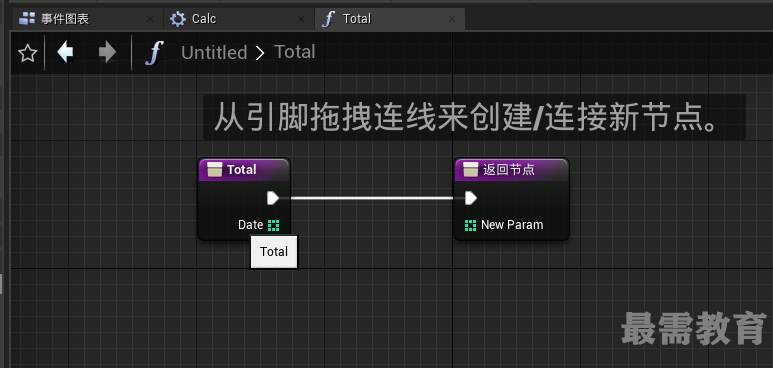The width and height of the screenshot is (773, 368).
Task: Close the 事件图表 tab
Action: pyautogui.click(x=150, y=19)
